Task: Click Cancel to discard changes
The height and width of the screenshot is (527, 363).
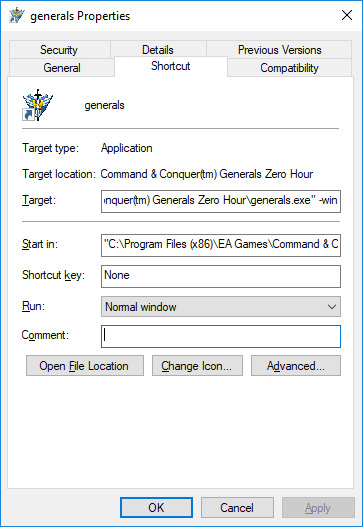Action: 237,508
